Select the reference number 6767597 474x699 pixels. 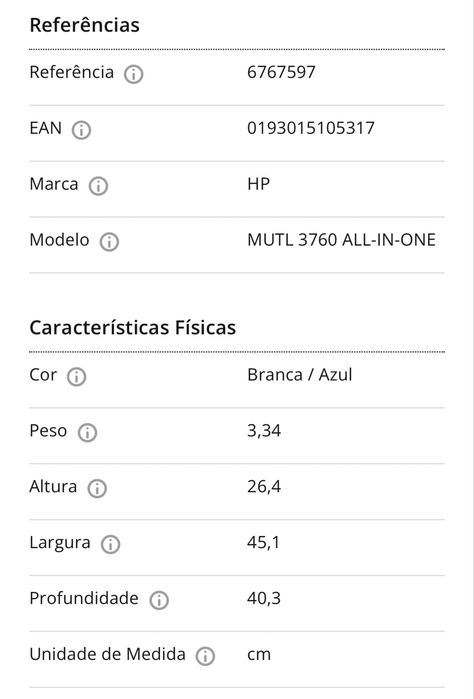tap(281, 72)
